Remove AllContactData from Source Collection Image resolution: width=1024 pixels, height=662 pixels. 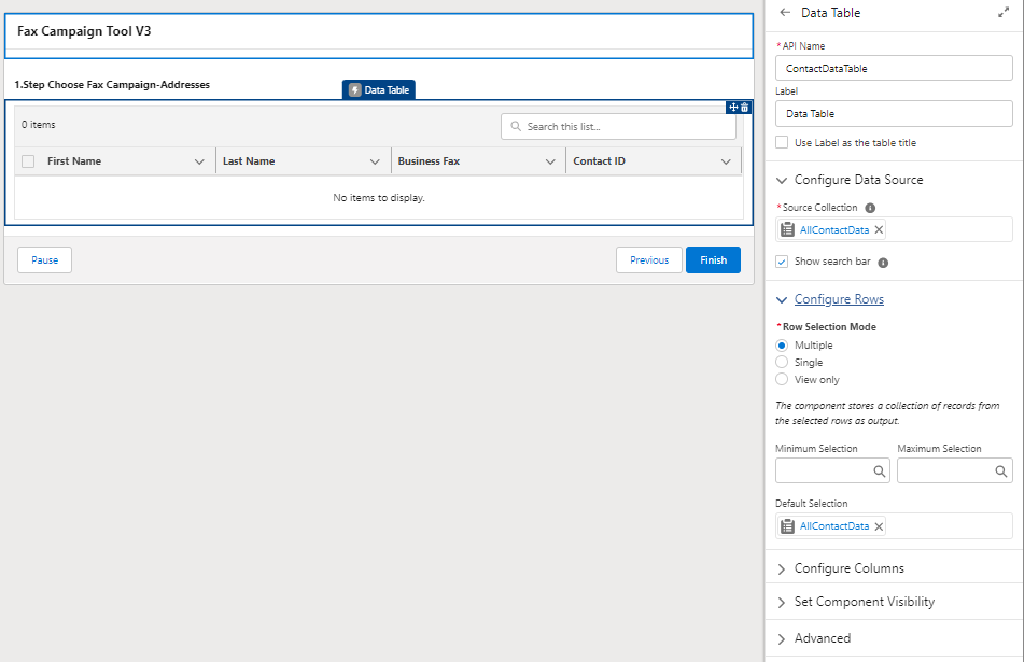point(879,230)
